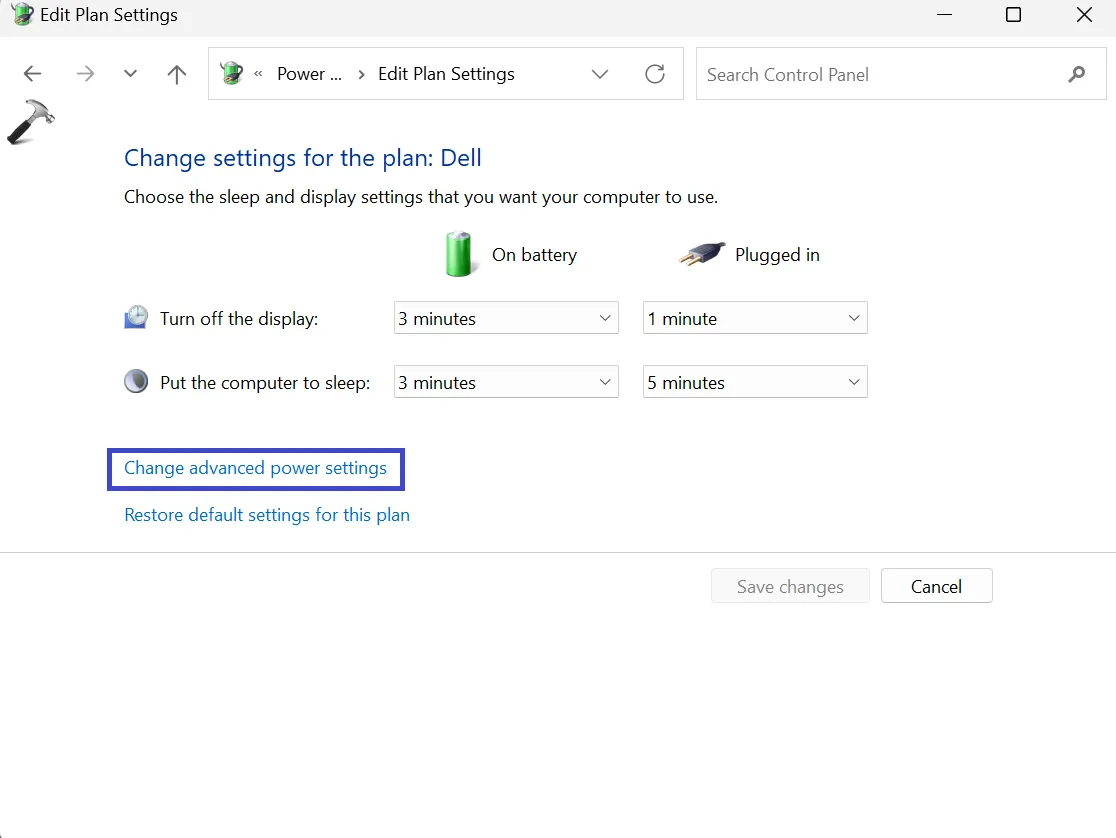This screenshot has height=838, width=1116.
Task: Open recent locations chevron
Action: [x=130, y=74]
